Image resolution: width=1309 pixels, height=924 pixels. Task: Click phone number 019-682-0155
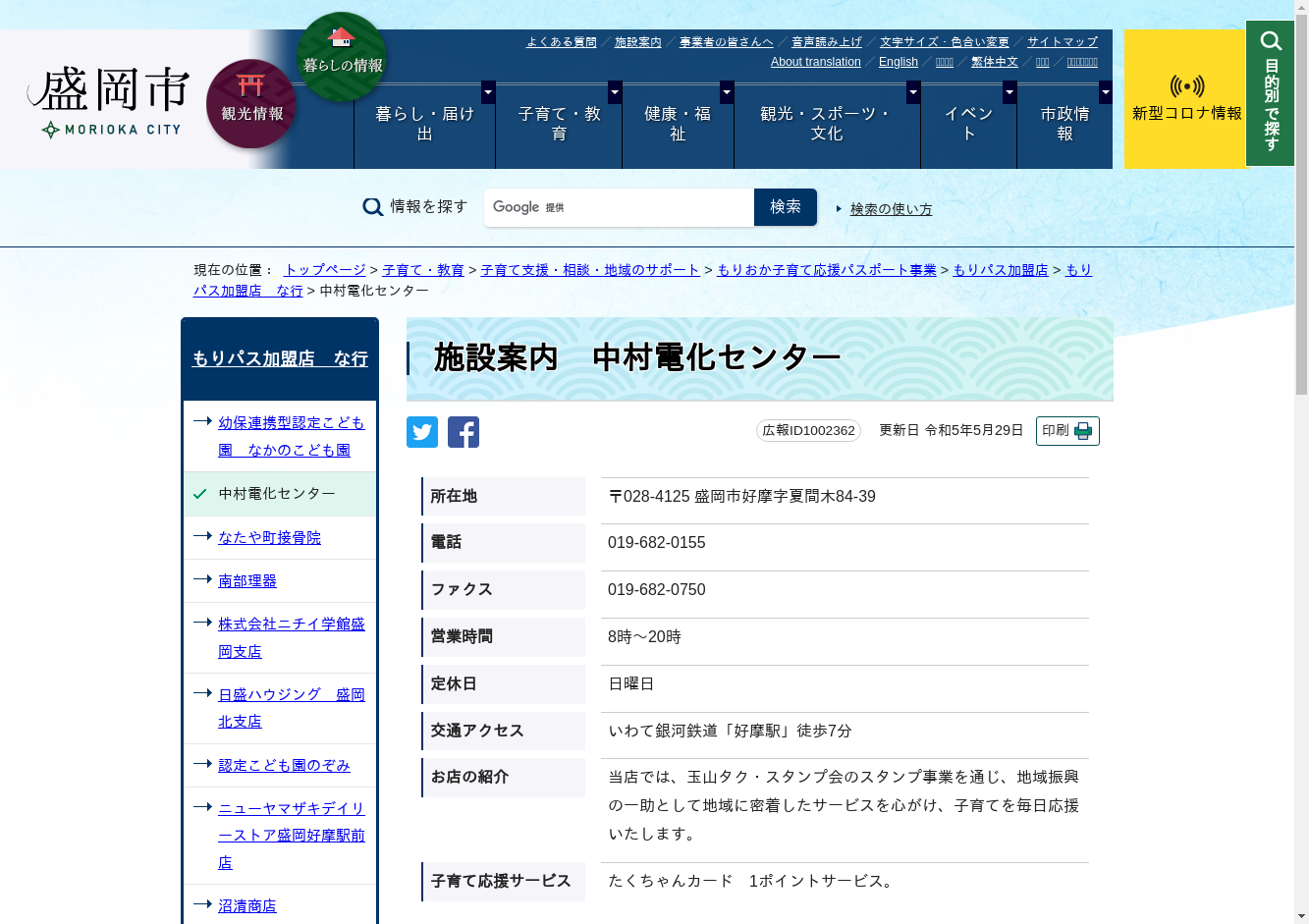pyautogui.click(x=657, y=543)
